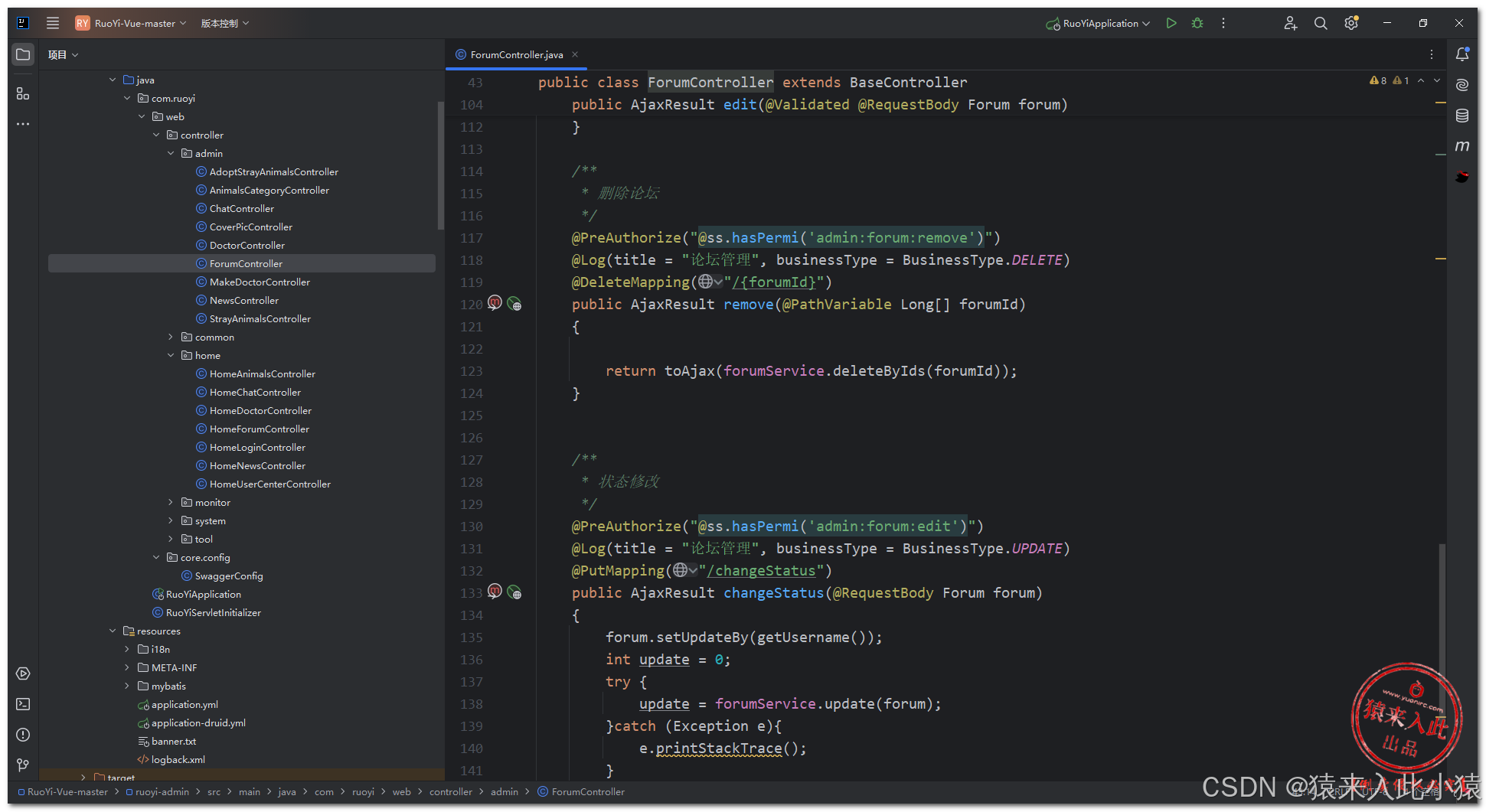Image resolution: width=1486 pixels, height=812 pixels.
Task: Open AdoptStrayAnimalsController in the tree
Action: [266, 171]
